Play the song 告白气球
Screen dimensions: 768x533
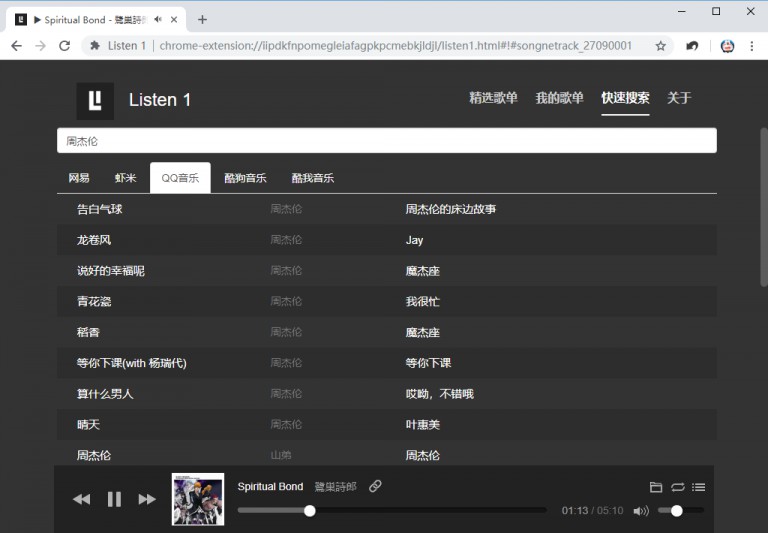(99, 209)
